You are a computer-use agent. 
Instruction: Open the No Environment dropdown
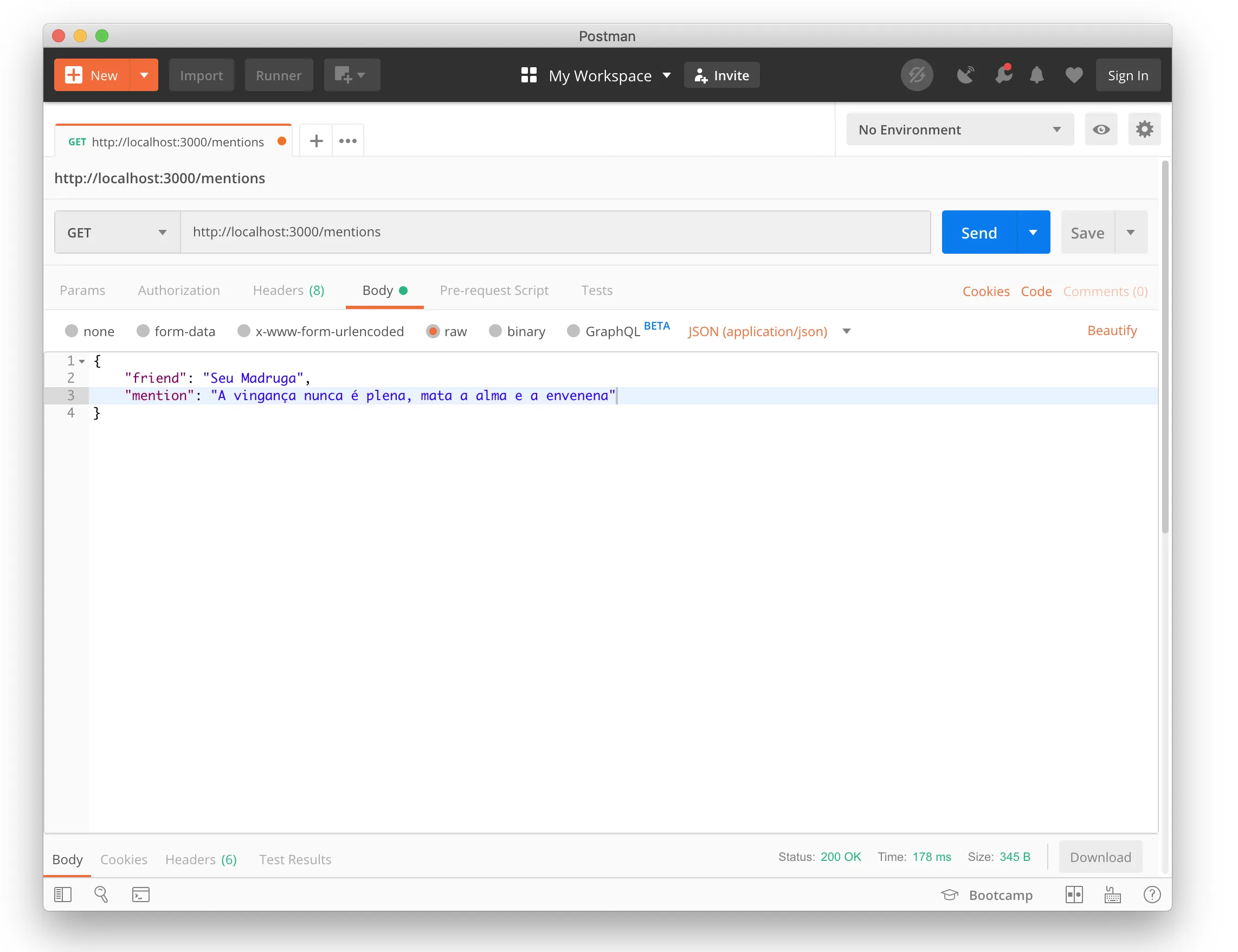point(959,129)
